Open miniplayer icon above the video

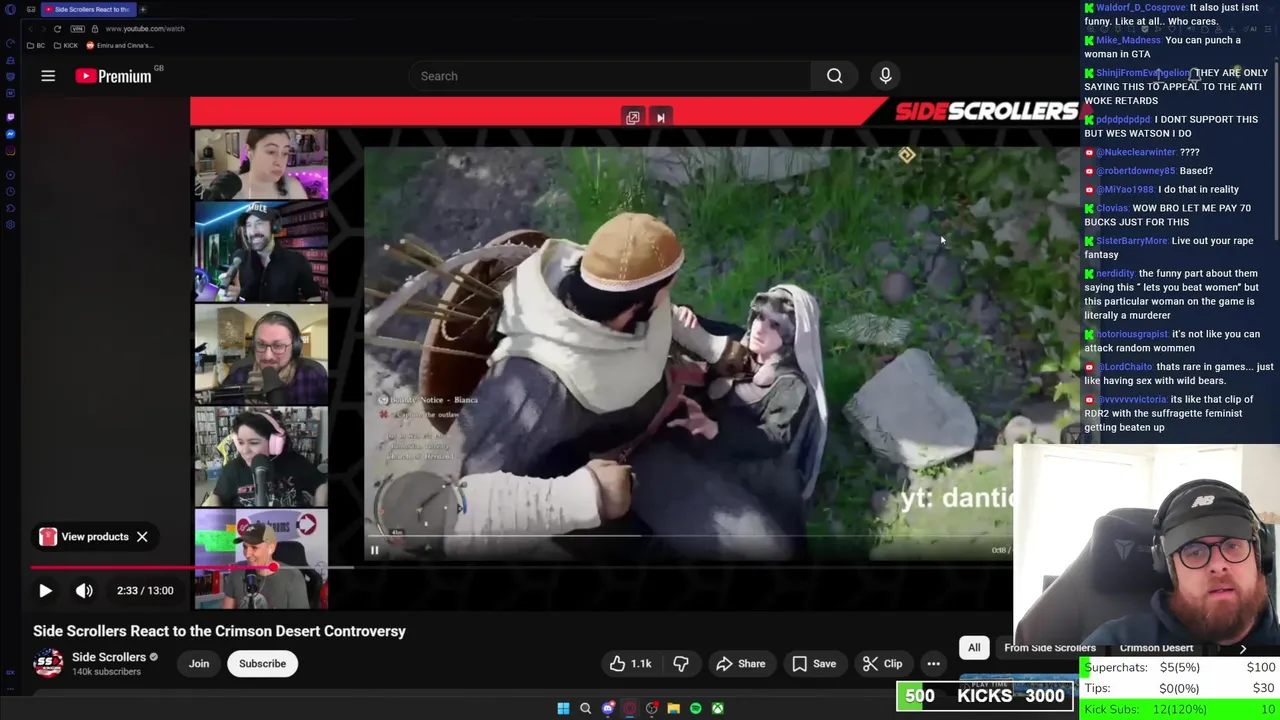pyautogui.click(x=633, y=118)
